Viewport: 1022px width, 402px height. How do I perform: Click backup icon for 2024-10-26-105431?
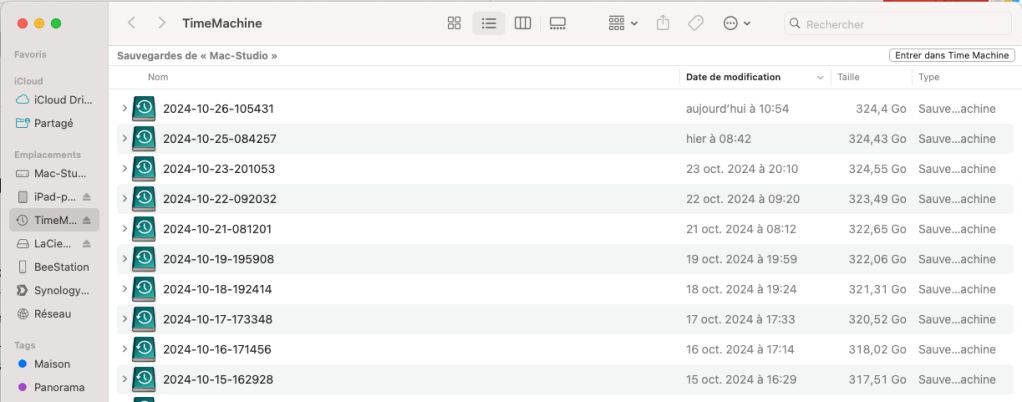(143, 108)
